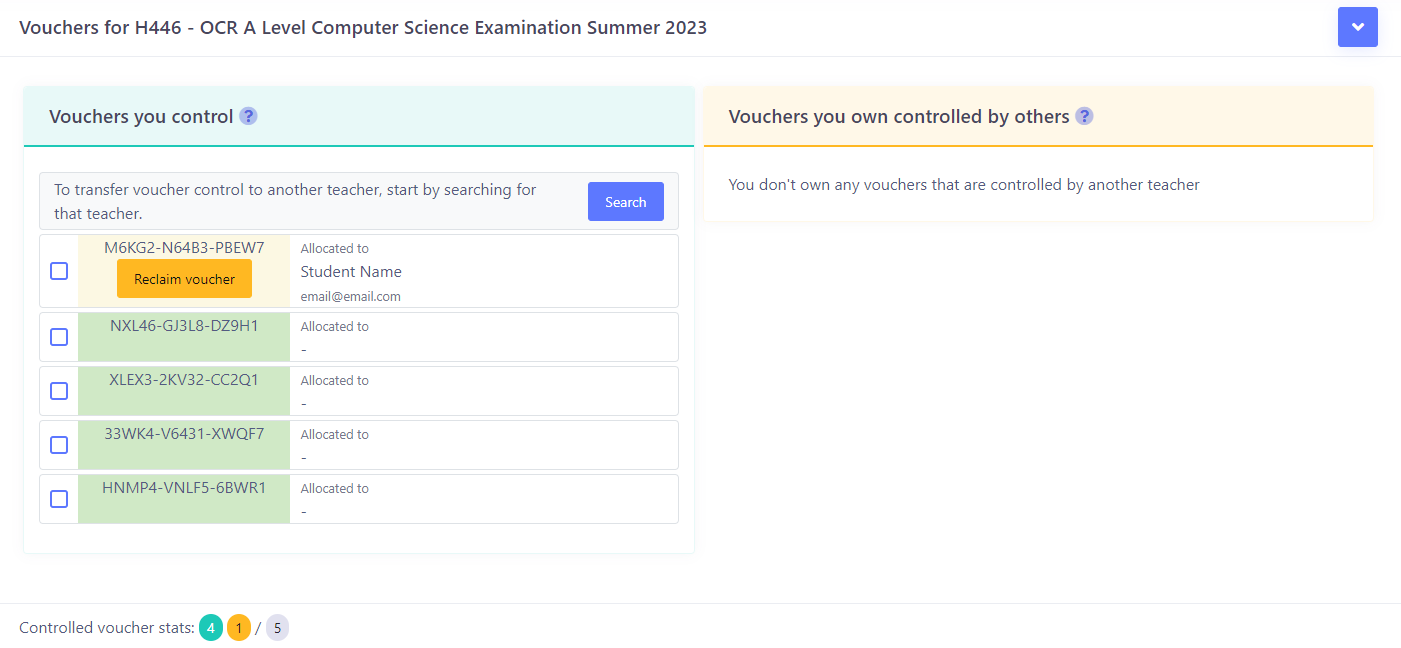Enable checkbox for voucher HNMP4-VNLF5-6BWR1
1401x648 pixels.
click(x=59, y=499)
